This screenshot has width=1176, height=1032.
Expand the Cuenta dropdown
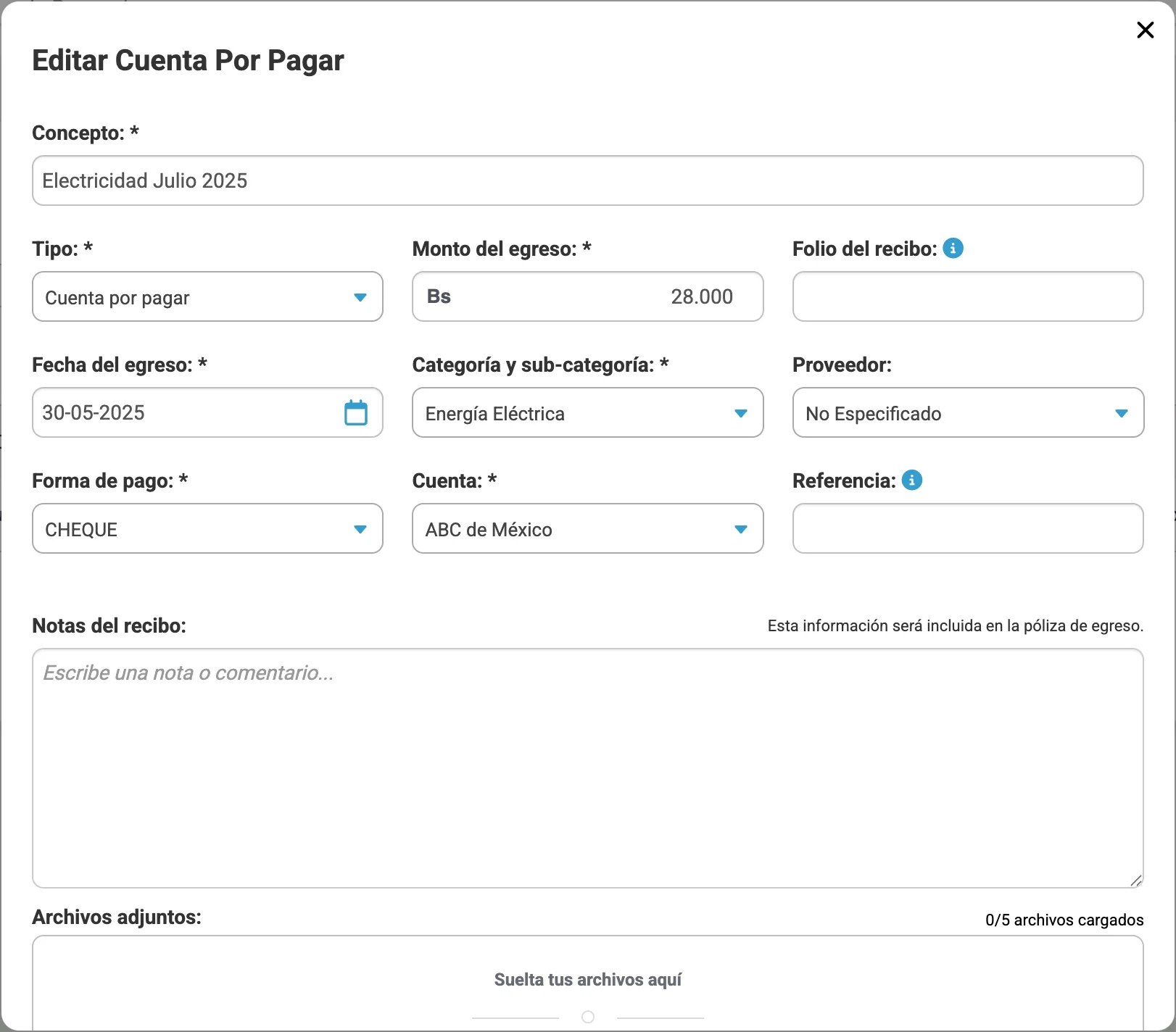coord(587,528)
